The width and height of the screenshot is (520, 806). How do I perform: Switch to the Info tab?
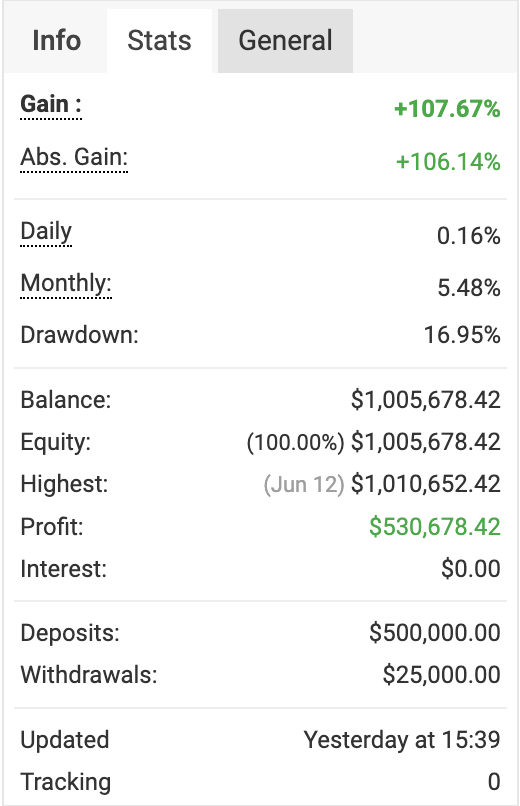57,41
